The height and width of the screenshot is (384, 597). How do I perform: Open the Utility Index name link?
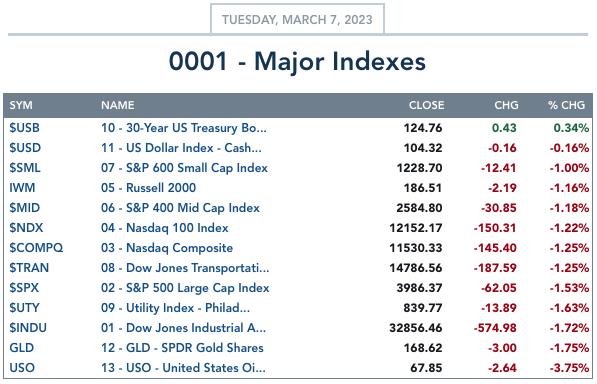click(x=176, y=308)
